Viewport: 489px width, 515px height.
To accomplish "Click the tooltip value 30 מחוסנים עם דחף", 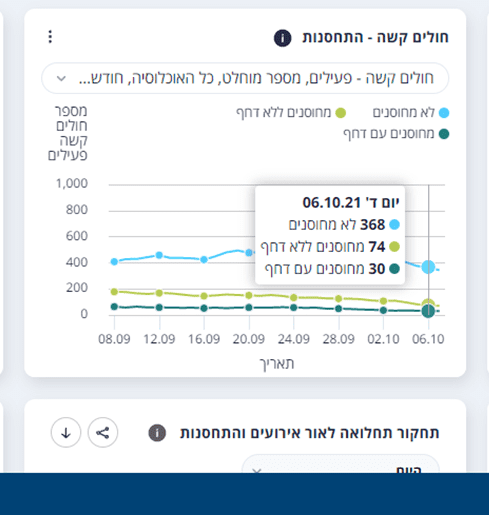I will pos(332,269).
